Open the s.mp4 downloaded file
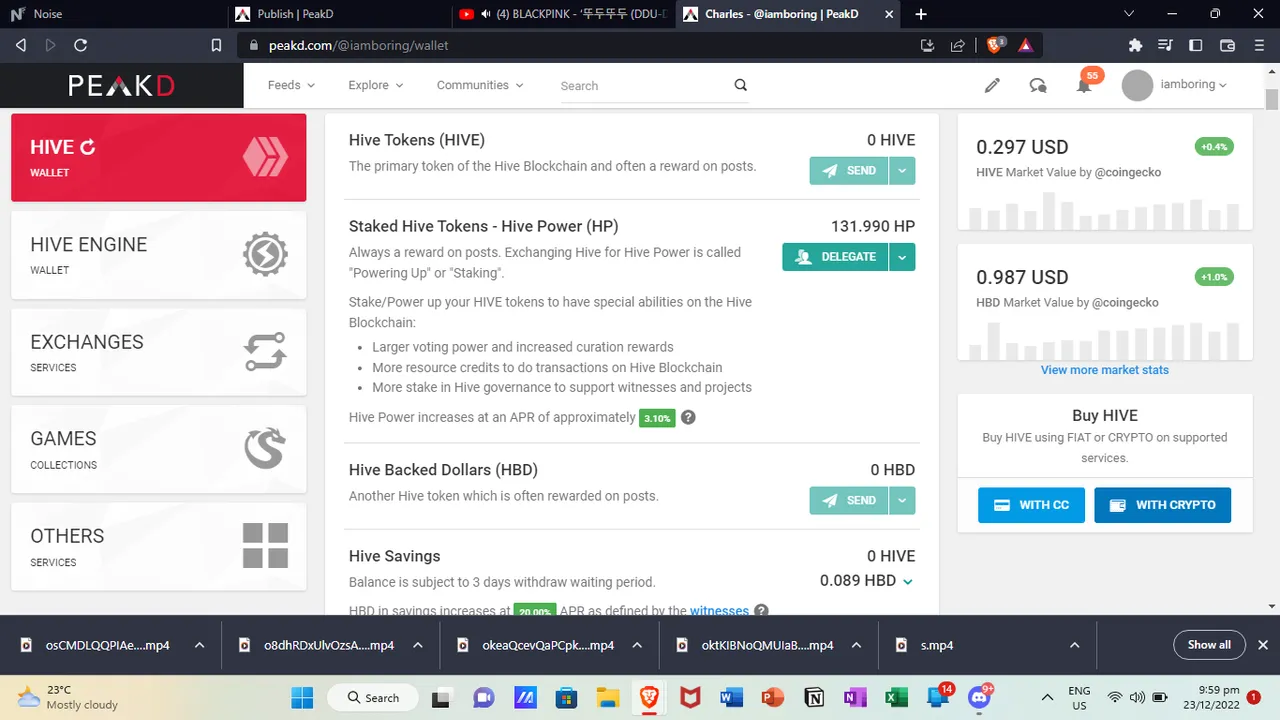Viewport: 1280px width, 720px height. (937, 645)
